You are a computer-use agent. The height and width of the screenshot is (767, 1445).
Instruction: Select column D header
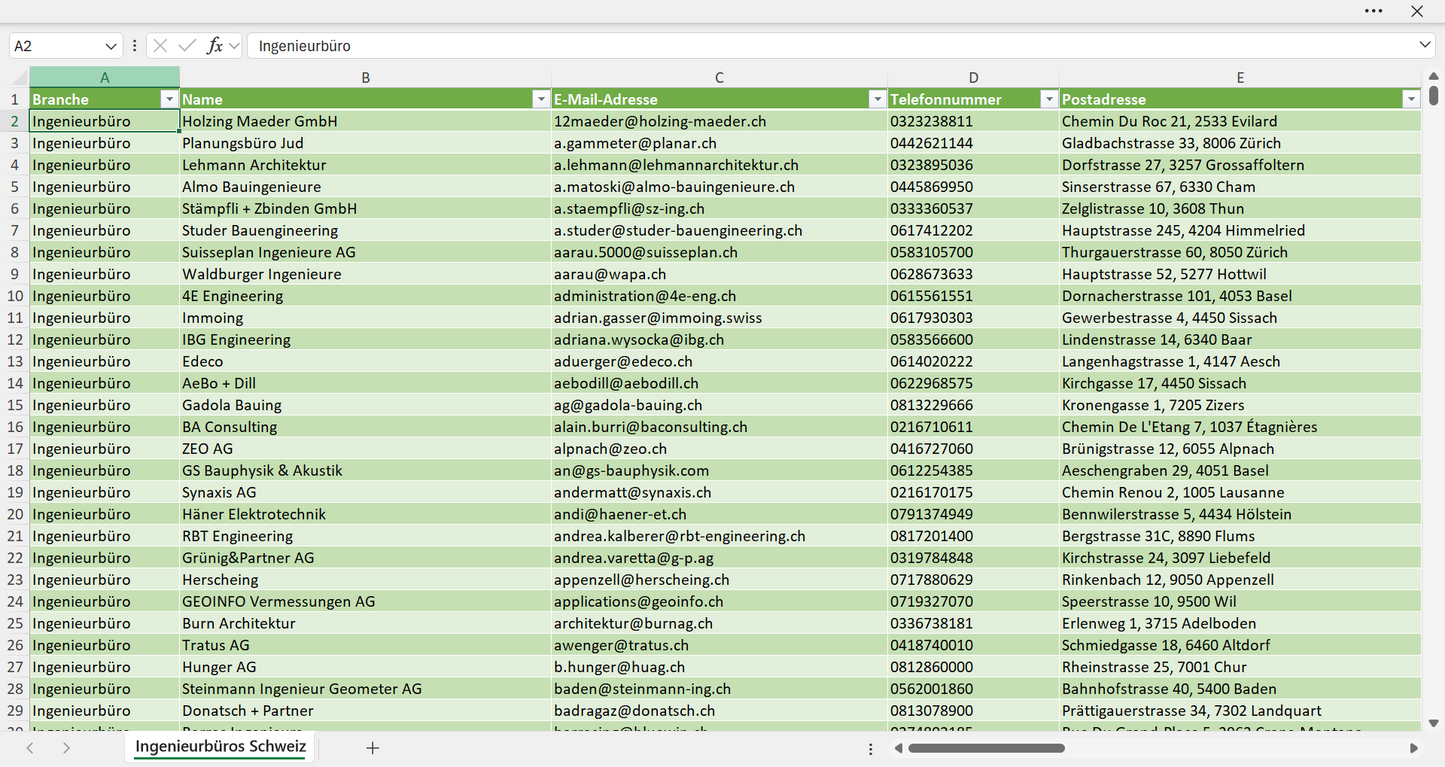click(x=973, y=77)
